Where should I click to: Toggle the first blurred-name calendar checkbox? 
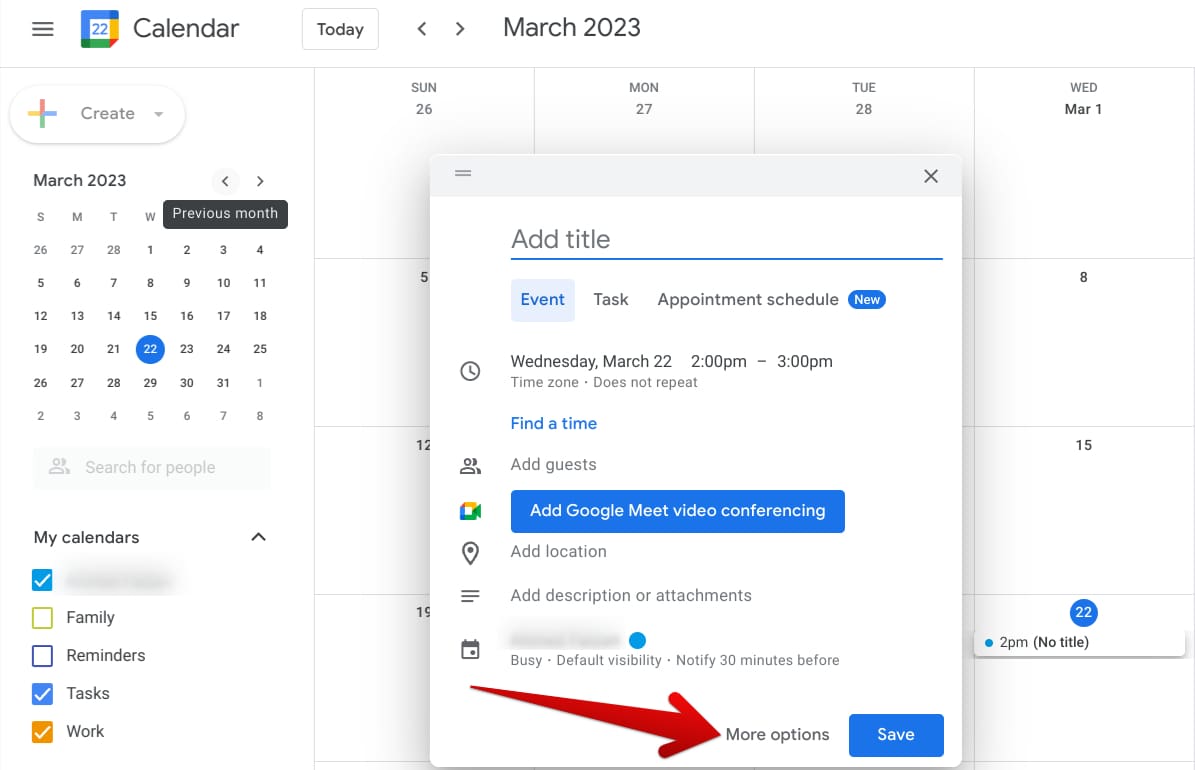coord(43,580)
